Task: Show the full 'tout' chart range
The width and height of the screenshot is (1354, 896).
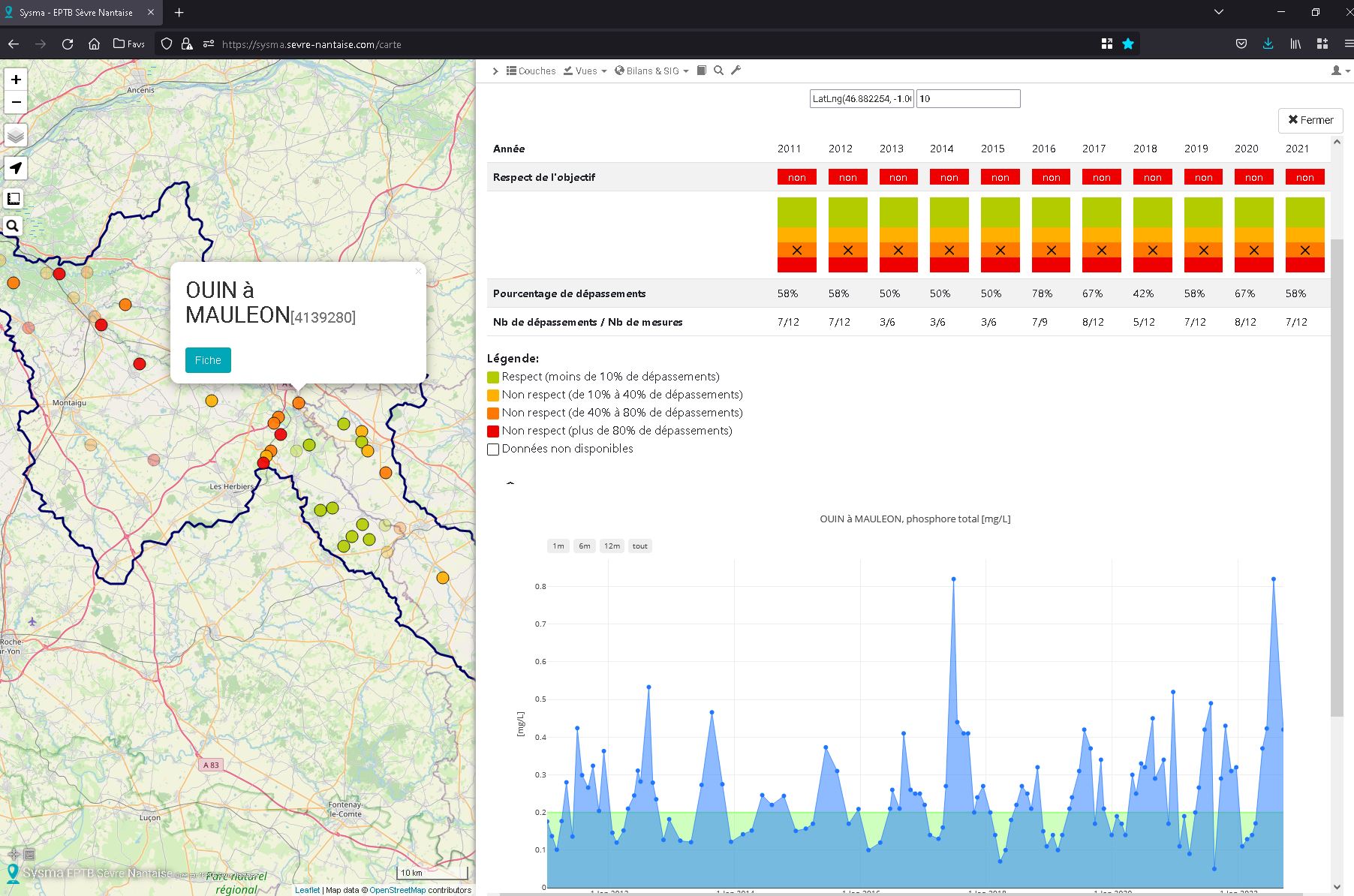Action: [639, 546]
